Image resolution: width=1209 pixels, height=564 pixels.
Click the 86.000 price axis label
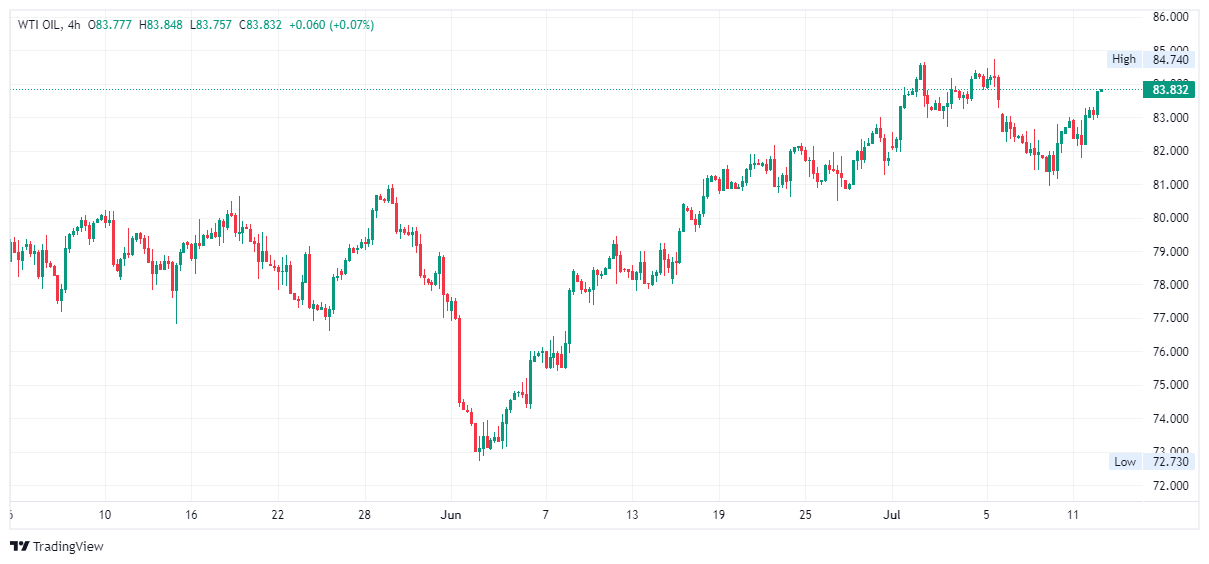(1170, 17)
